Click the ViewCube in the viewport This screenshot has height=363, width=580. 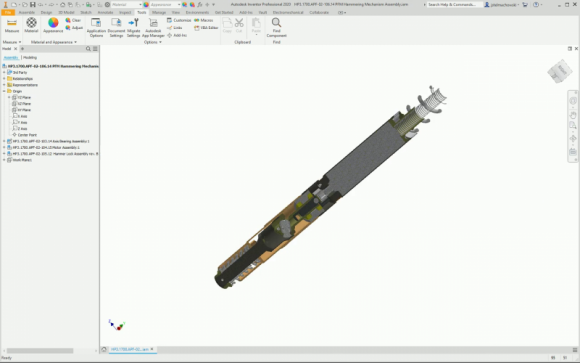[x=560, y=71]
